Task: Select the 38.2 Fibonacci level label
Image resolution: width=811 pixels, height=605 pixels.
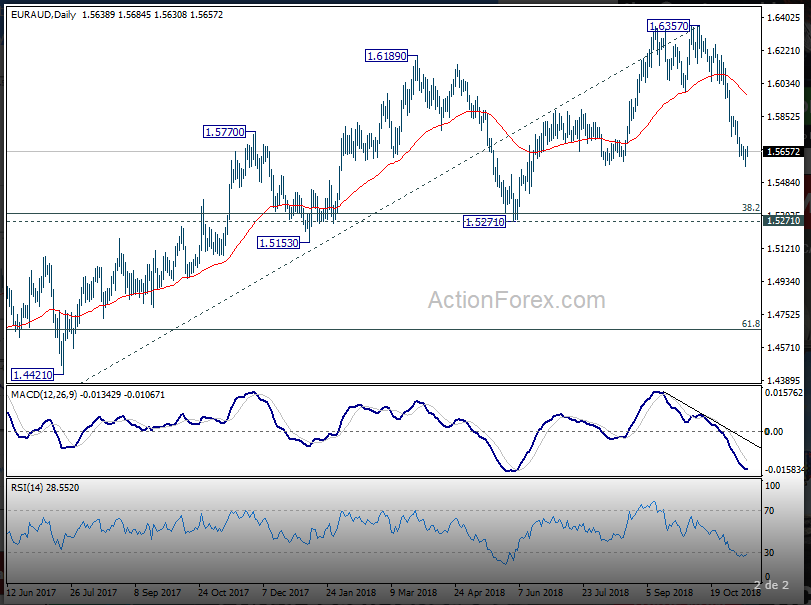Action: click(x=751, y=207)
